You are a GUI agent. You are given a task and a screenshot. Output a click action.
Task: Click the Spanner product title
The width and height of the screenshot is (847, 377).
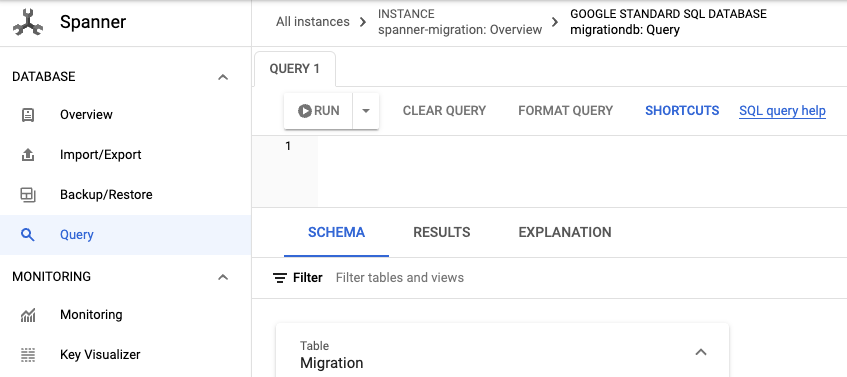(x=93, y=22)
